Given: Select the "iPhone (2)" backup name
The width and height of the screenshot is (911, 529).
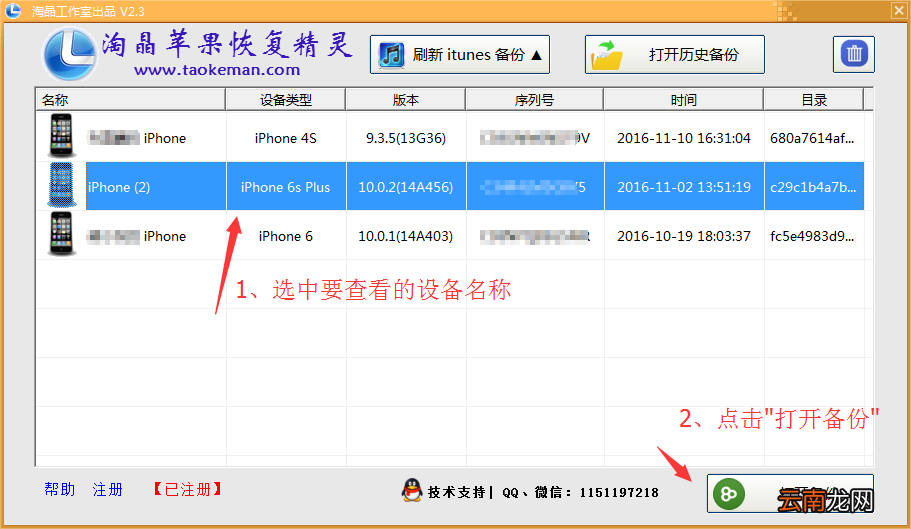Looking at the screenshot, I should click(x=119, y=187).
